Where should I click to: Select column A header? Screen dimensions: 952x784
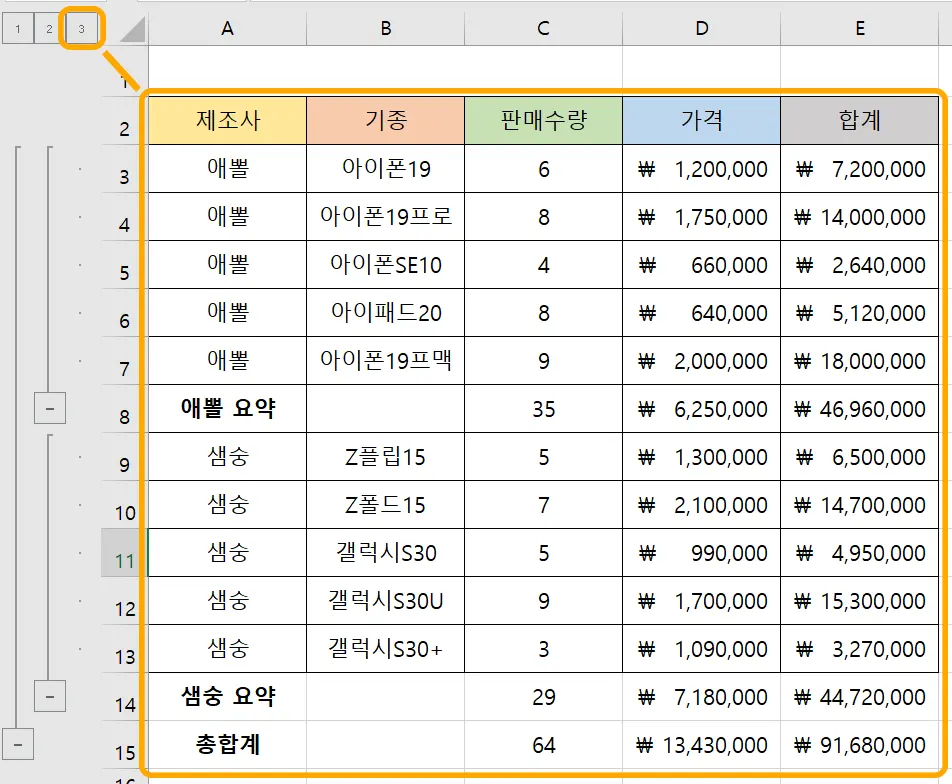[228, 29]
